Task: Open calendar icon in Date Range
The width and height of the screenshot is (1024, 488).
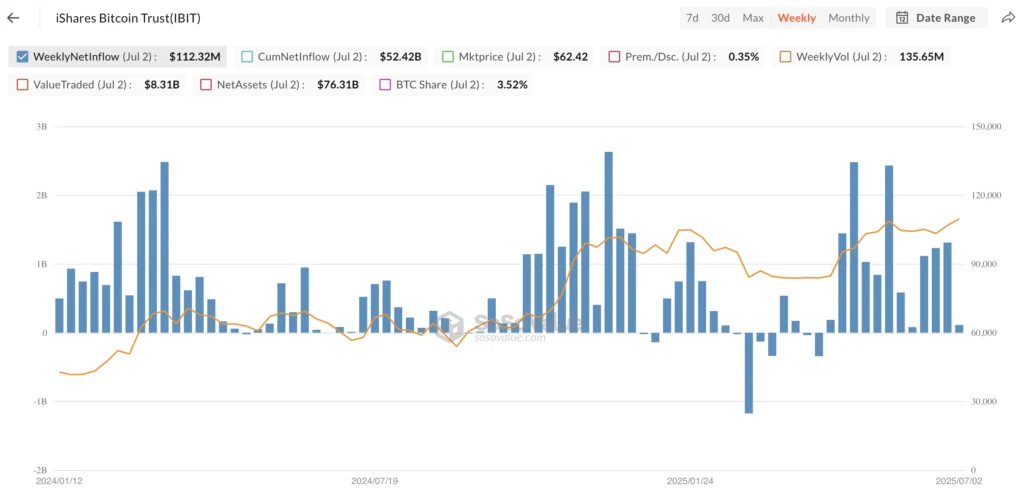Action: (x=902, y=18)
